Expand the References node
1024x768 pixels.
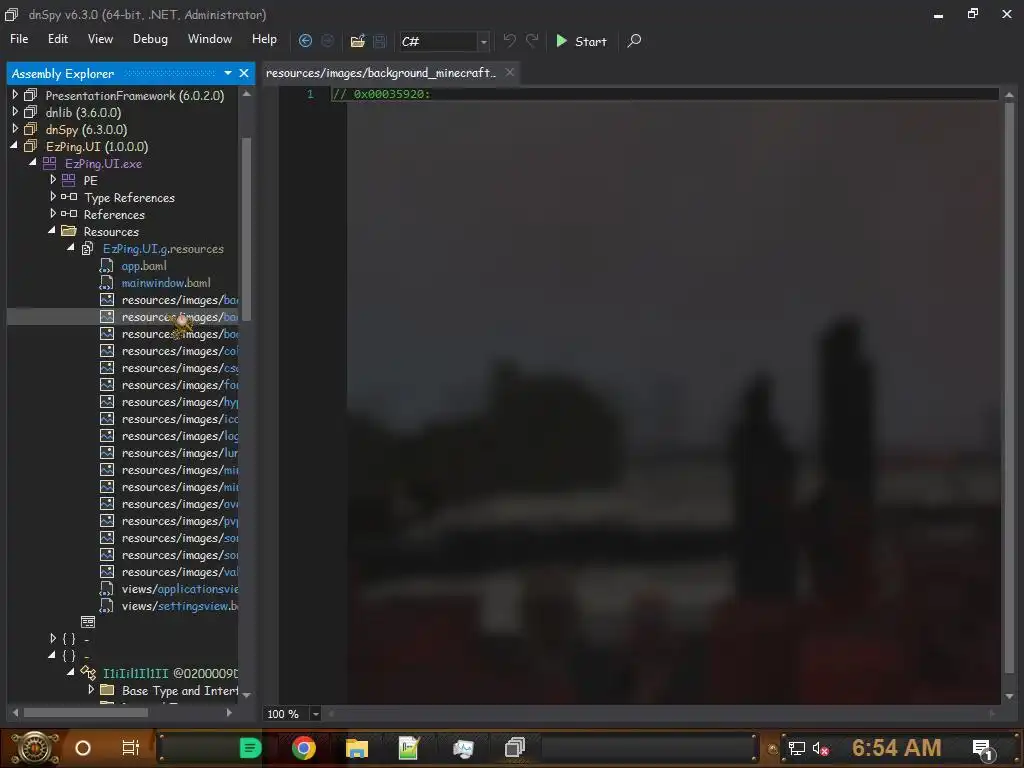(x=53, y=214)
